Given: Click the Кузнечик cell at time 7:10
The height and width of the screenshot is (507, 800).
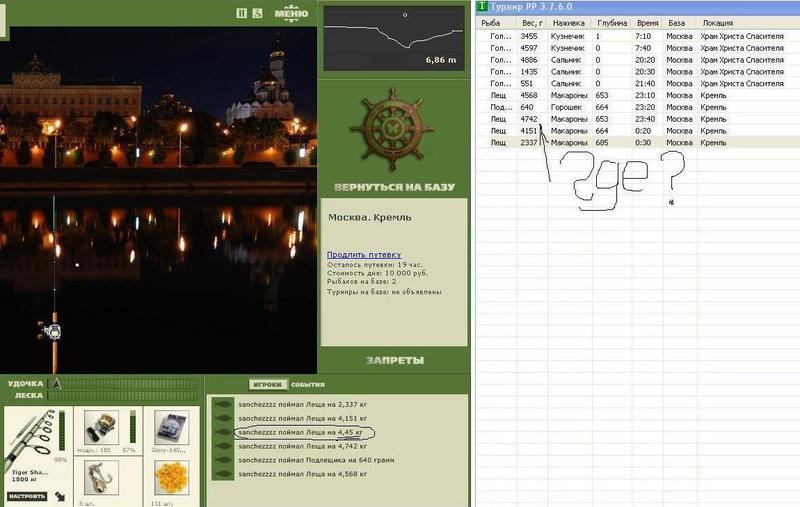Looking at the screenshot, I should pyautogui.click(x=567, y=36).
